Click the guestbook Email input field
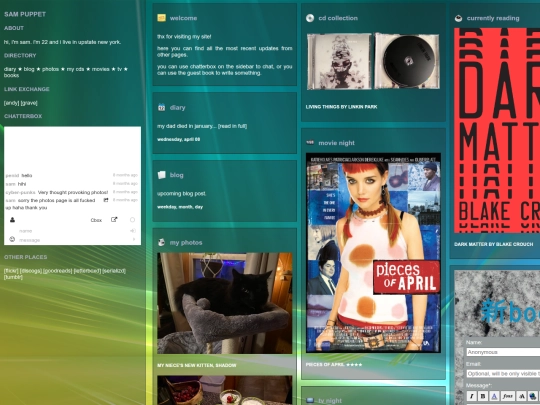The height and width of the screenshot is (405, 540). (x=503, y=374)
